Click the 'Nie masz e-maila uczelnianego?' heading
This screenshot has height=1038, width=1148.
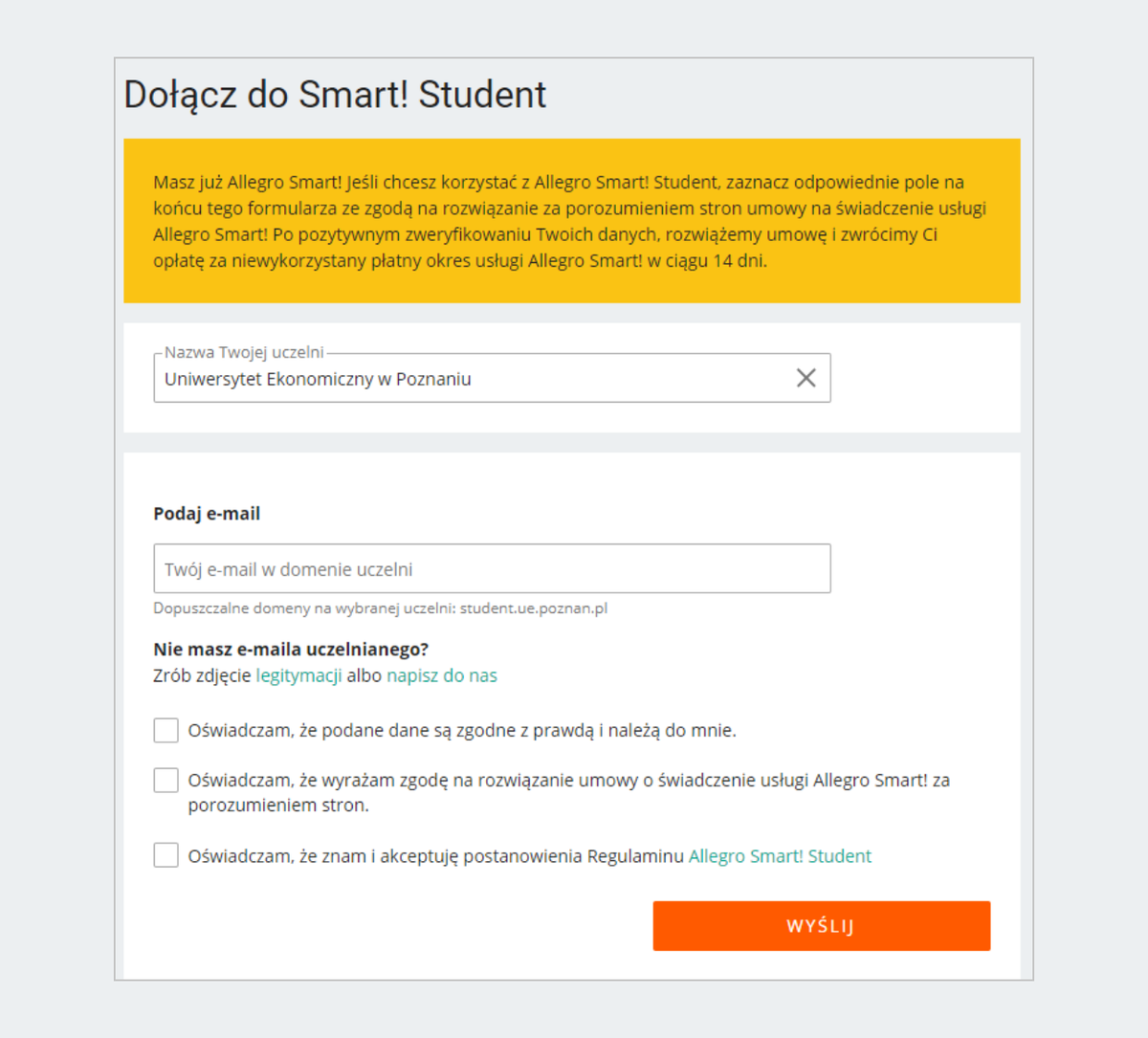point(291,650)
